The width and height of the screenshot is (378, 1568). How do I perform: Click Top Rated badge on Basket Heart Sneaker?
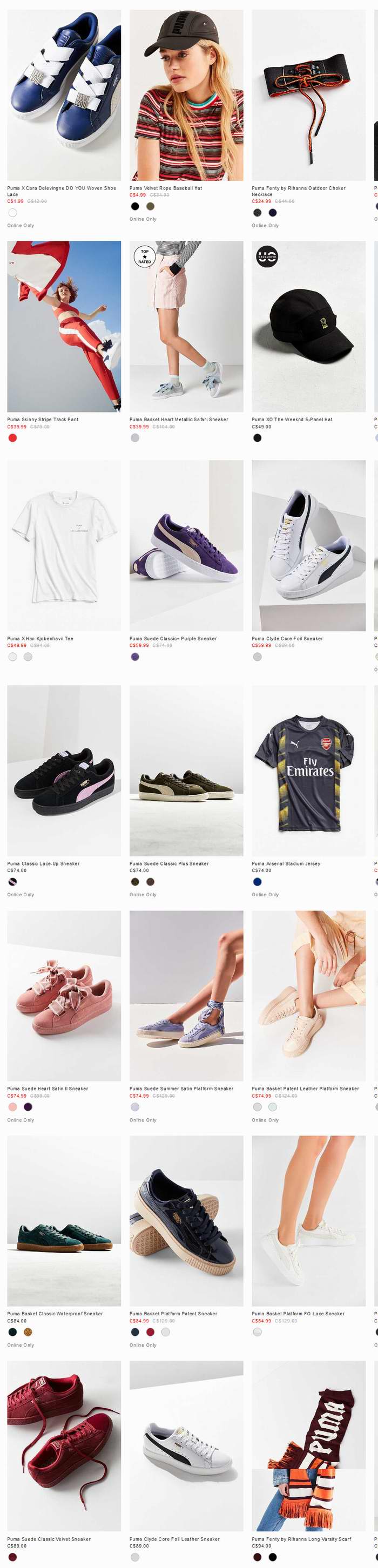(144, 256)
